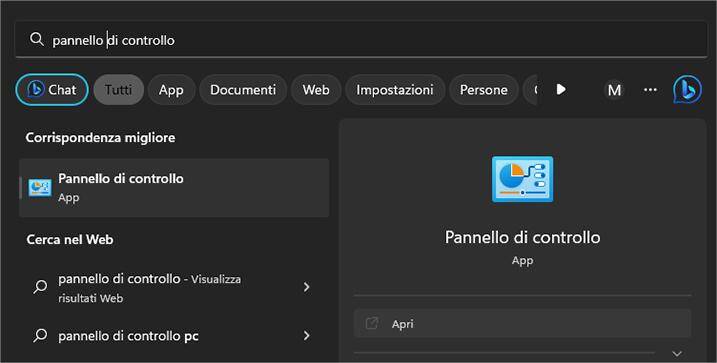This screenshot has height=363, width=717.
Task: Click small Control Panel icon in results
Action: pyautogui.click(x=40, y=187)
